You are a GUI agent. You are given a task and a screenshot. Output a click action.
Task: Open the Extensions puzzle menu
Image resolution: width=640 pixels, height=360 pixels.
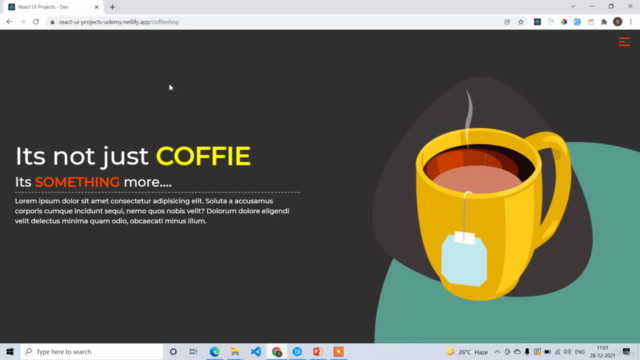604,22
